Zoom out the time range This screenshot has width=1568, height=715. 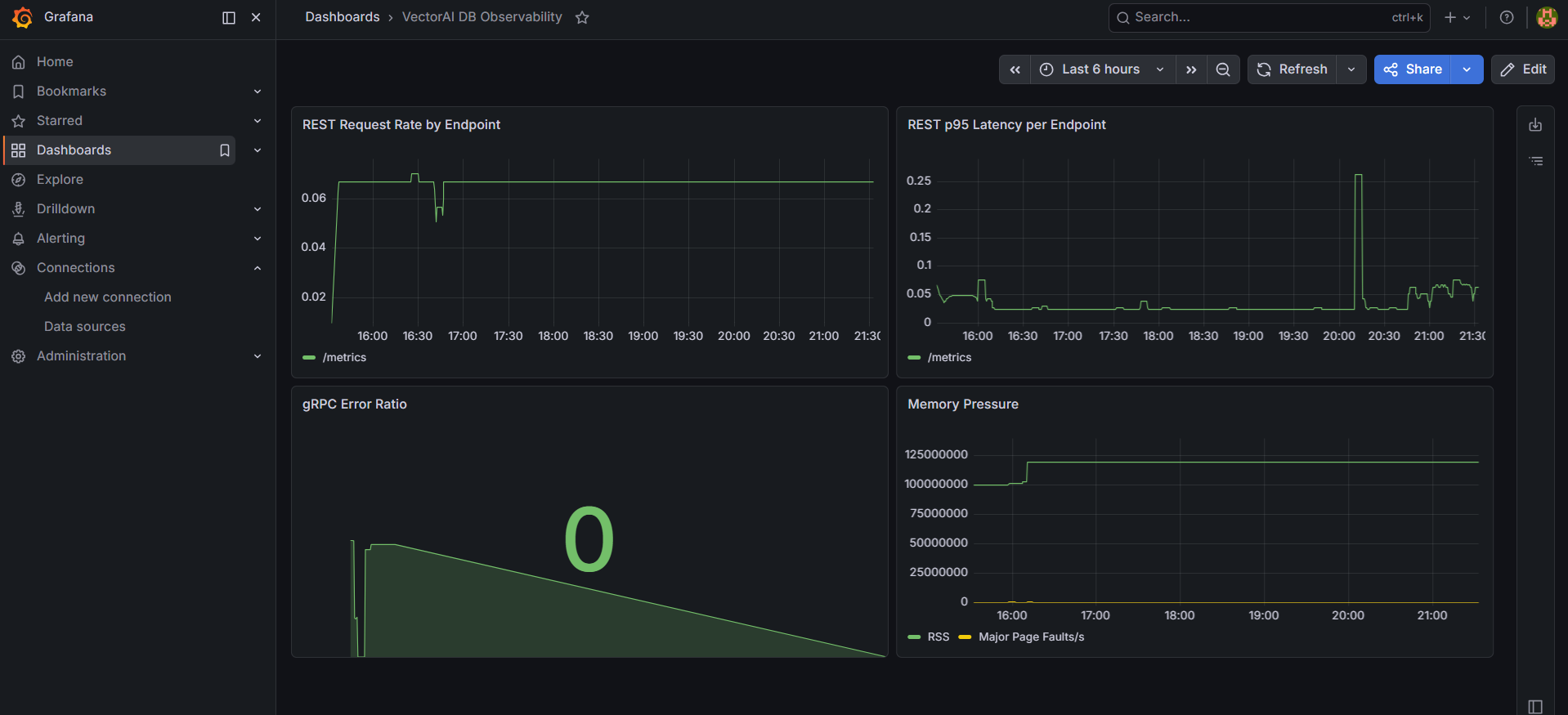pos(1223,69)
